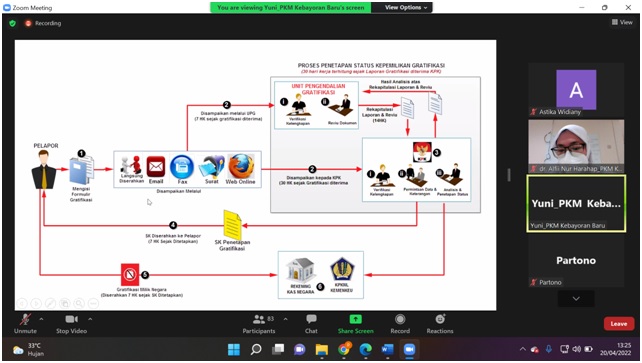This screenshot has width=642, height=363.
Task: Click the red Leave button
Action: [x=619, y=324]
